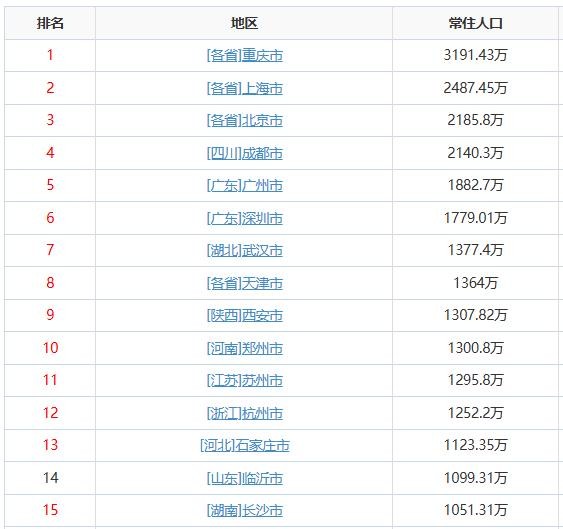Click the 排名 column header

tap(50, 23)
